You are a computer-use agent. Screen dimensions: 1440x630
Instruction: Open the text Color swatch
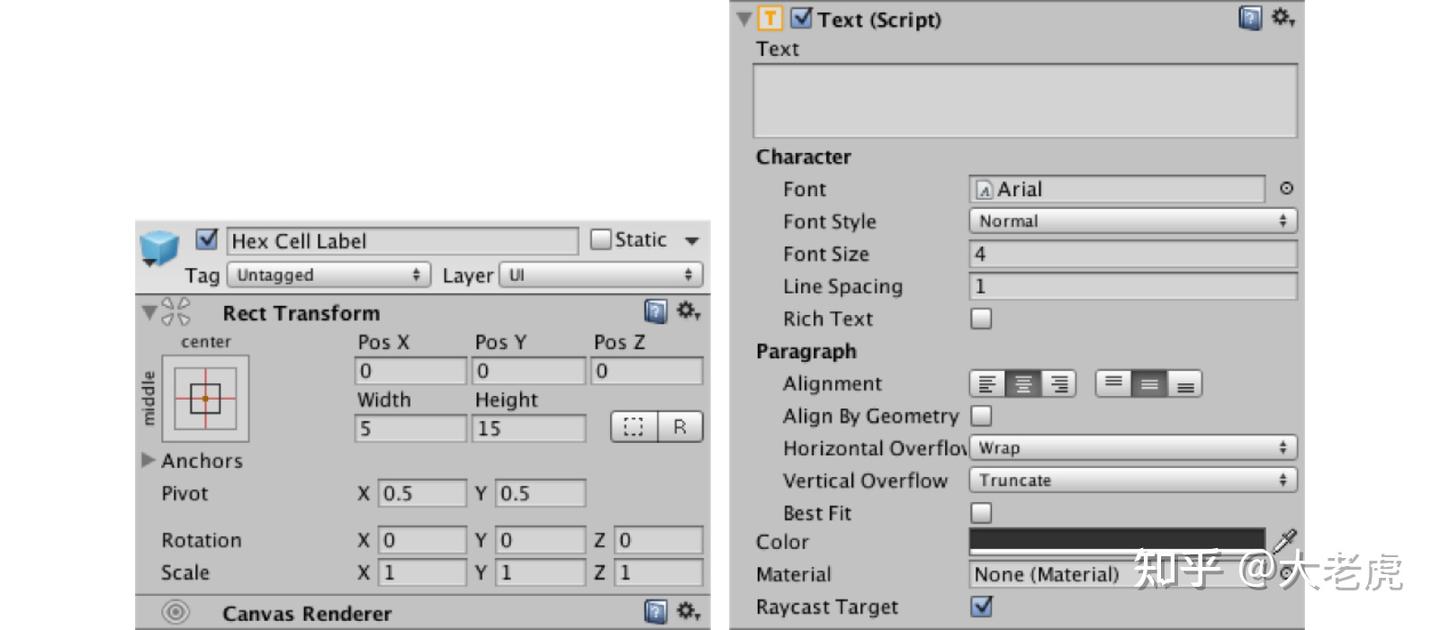click(1117, 542)
